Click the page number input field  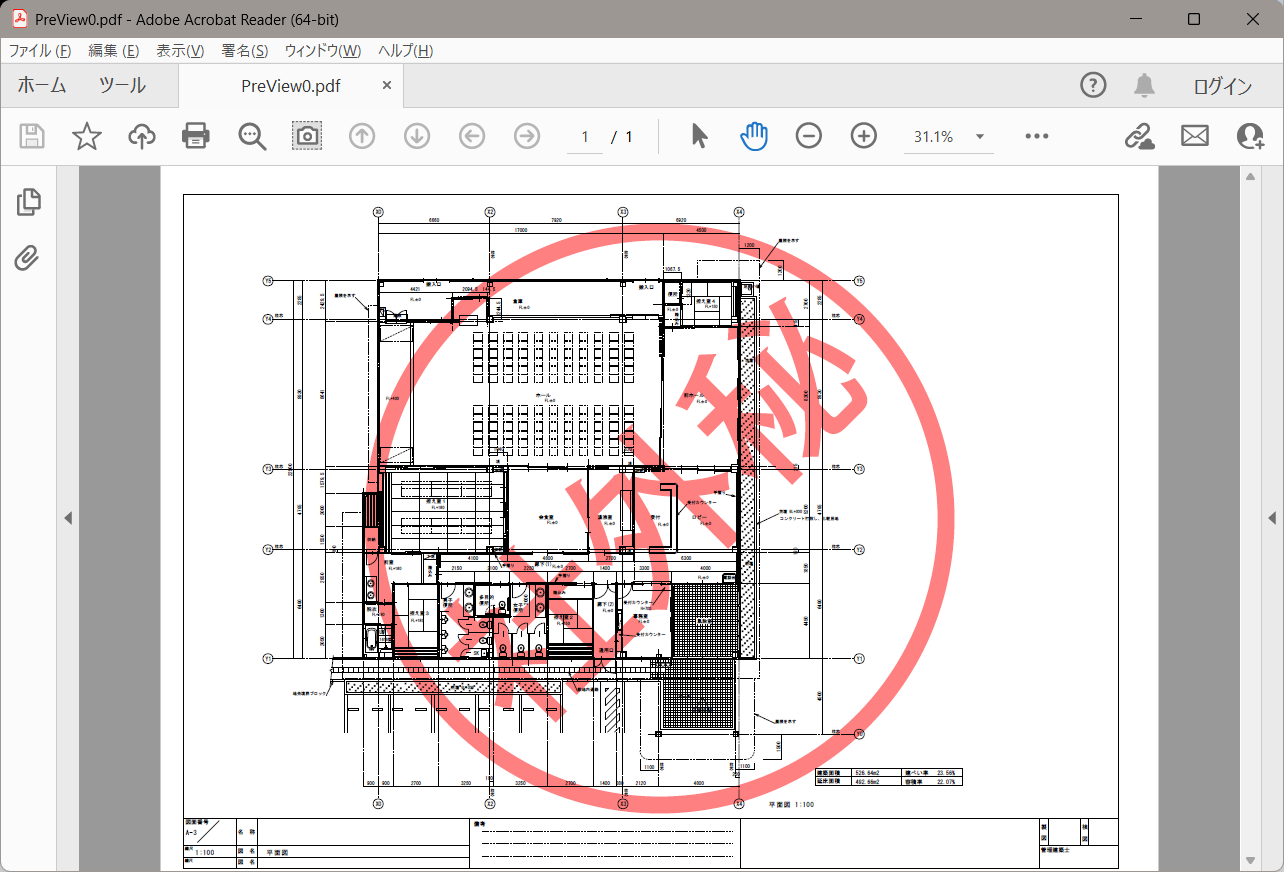click(x=585, y=137)
